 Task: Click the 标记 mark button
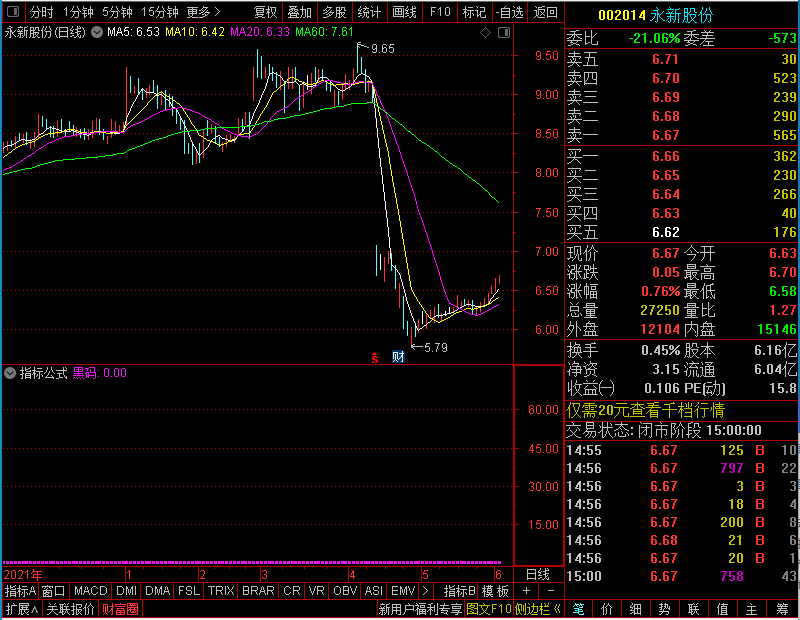474,12
